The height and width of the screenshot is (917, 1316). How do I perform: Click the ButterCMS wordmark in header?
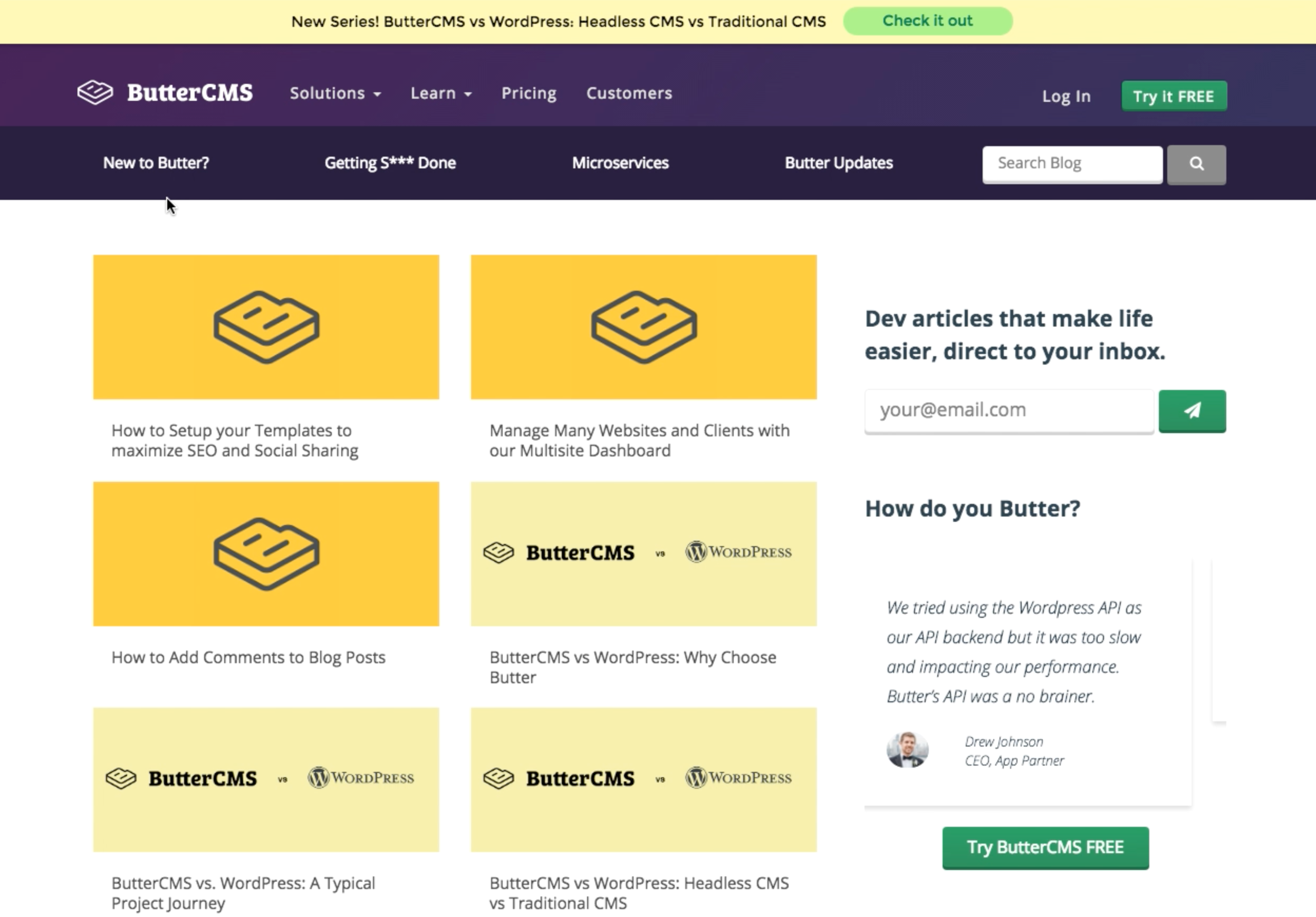click(x=190, y=93)
